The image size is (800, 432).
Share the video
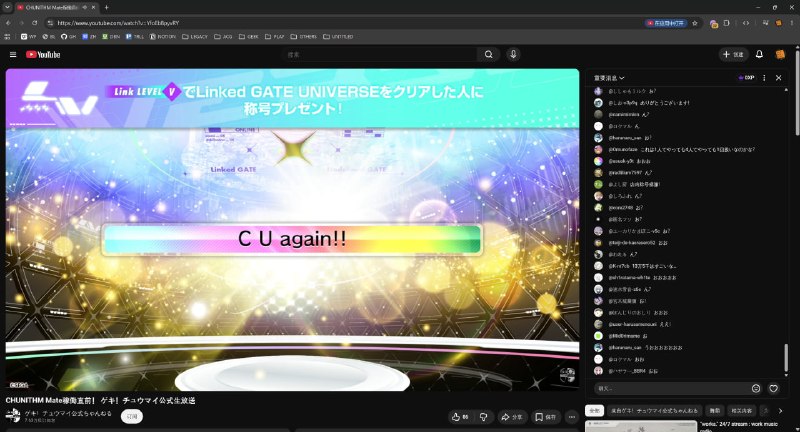click(x=512, y=417)
